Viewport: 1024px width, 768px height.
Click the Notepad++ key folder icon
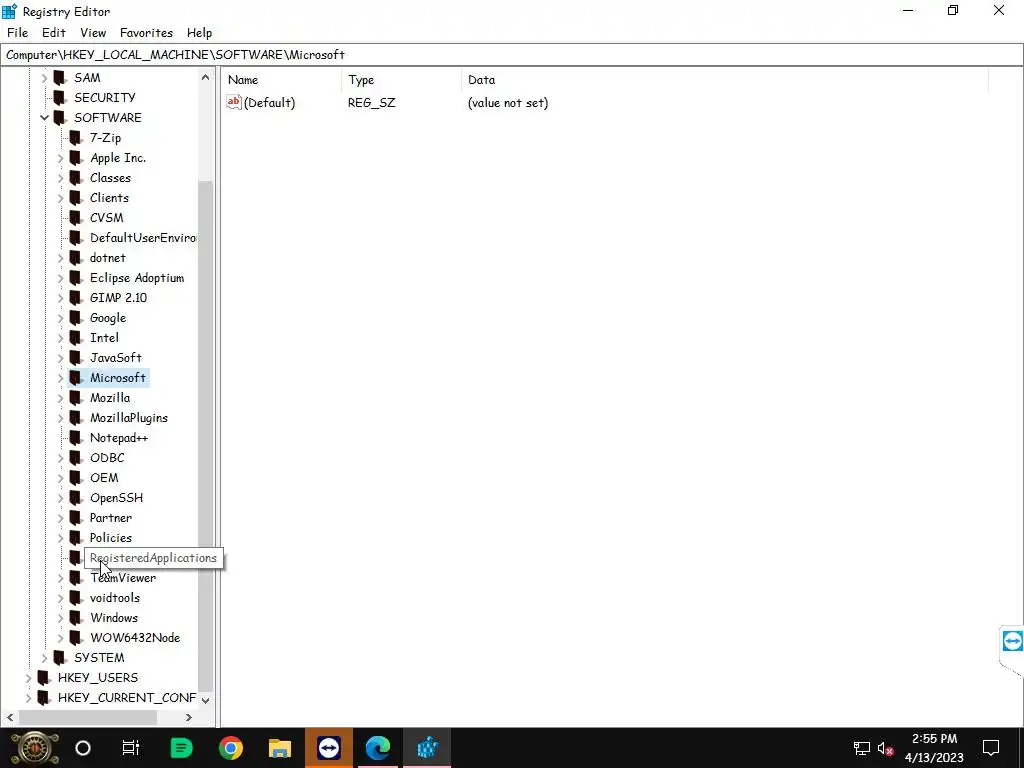(76, 438)
